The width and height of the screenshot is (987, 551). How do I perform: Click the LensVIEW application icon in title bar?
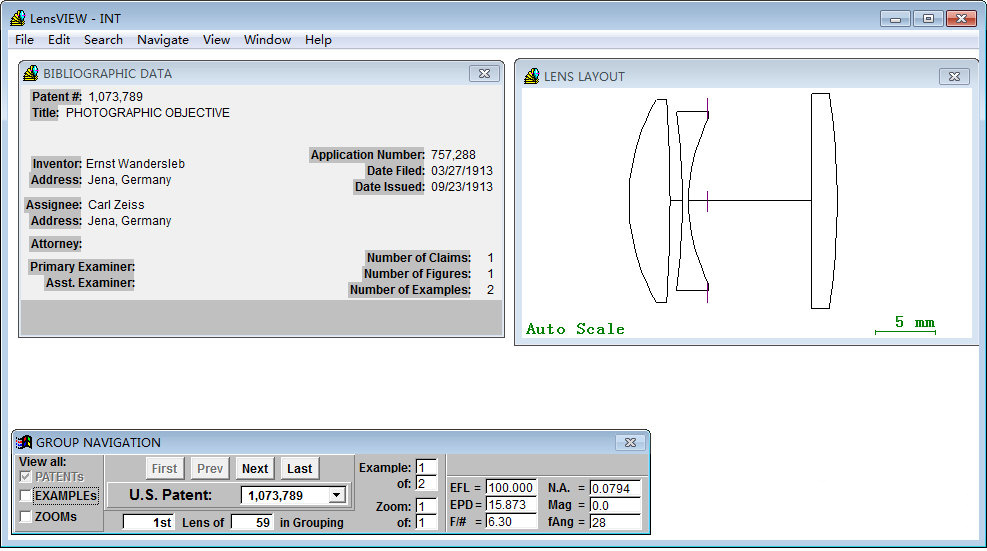(17, 18)
